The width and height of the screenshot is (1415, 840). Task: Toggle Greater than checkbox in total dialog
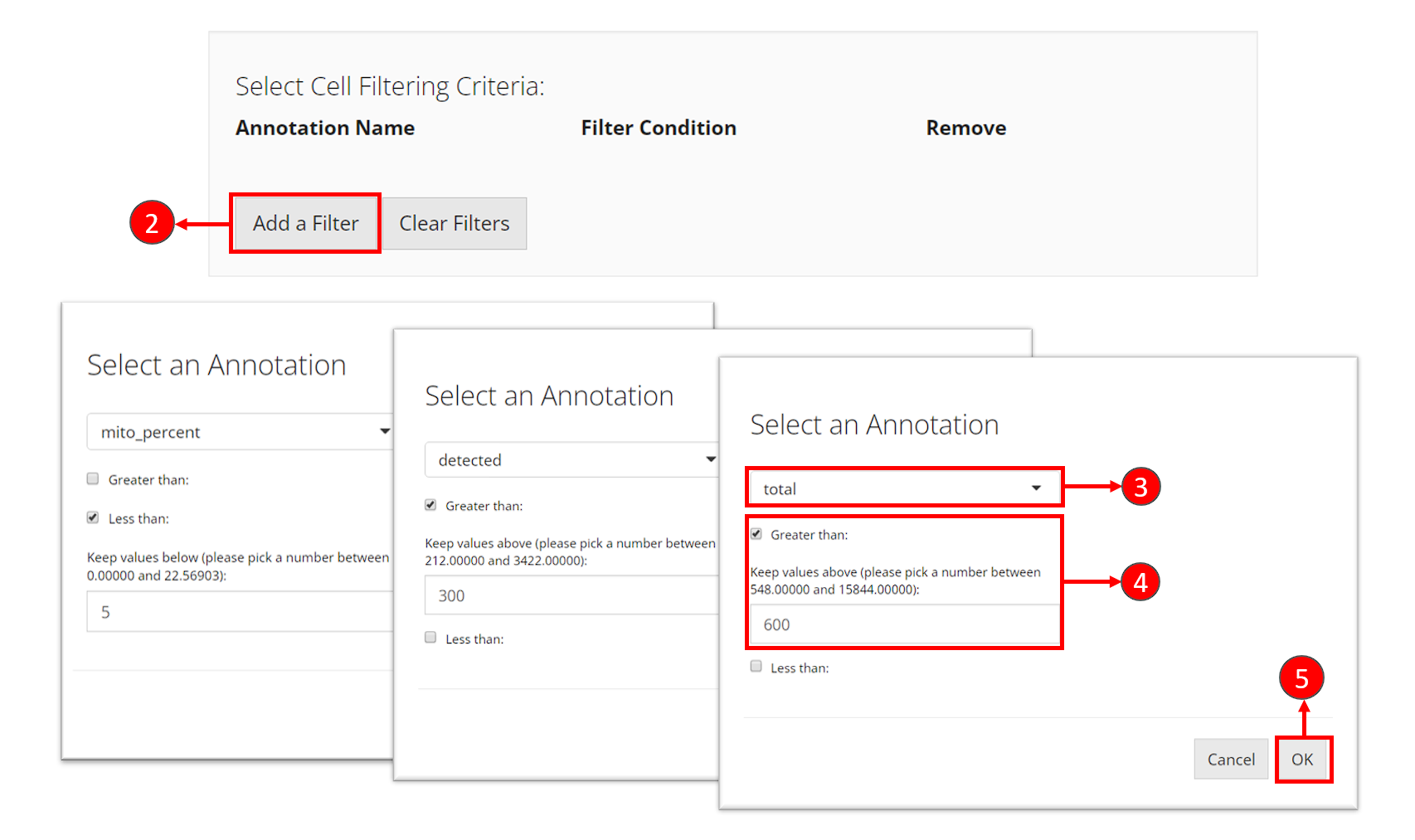[x=756, y=534]
